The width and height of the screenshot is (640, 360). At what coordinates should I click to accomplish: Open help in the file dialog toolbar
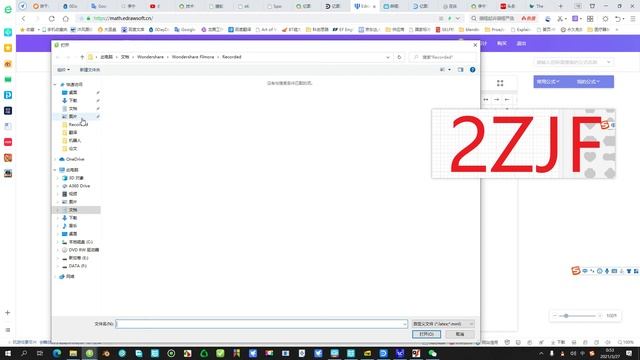472,70
